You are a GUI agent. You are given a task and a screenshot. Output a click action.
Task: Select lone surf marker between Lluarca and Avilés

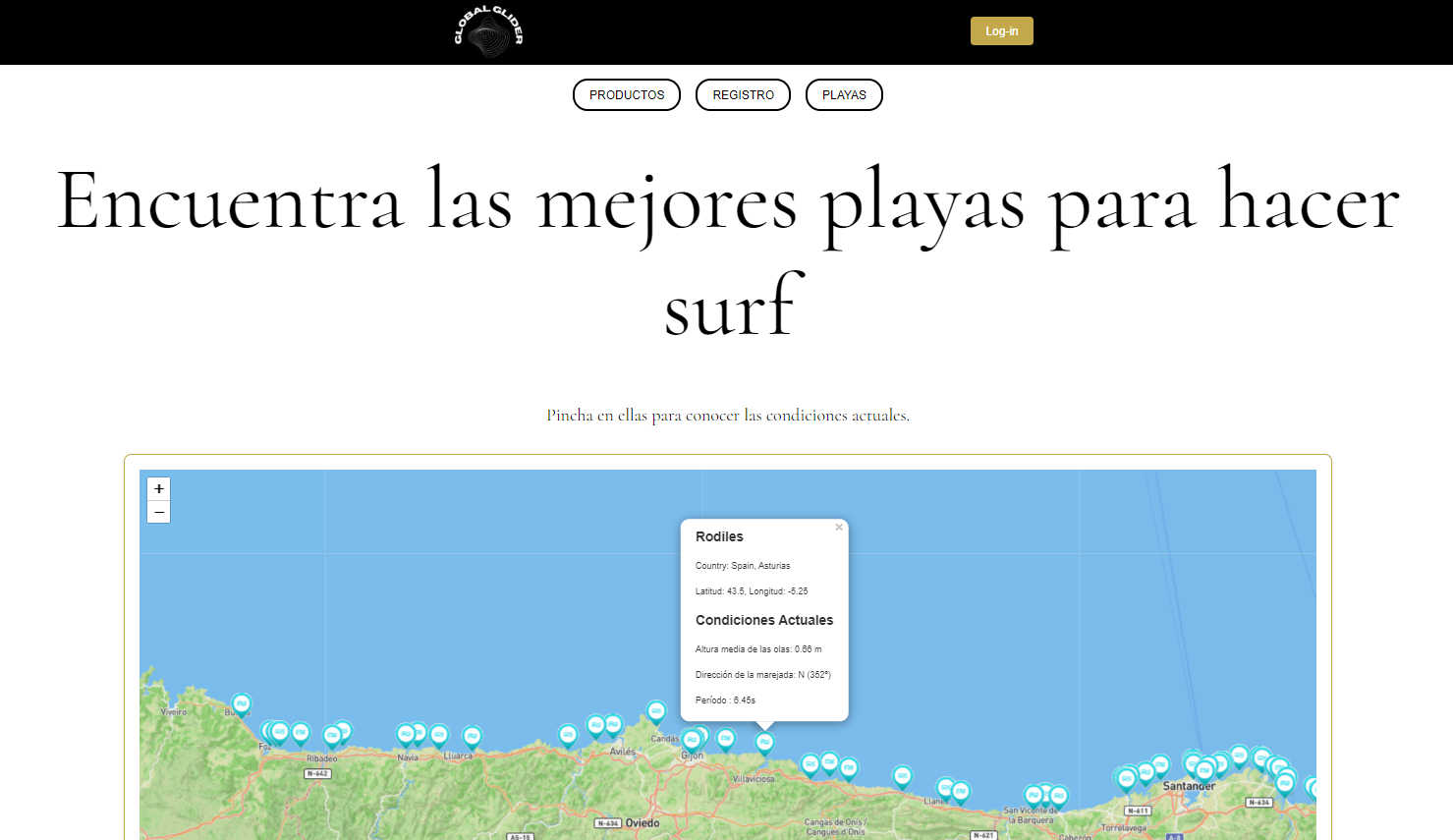point(568,735)
